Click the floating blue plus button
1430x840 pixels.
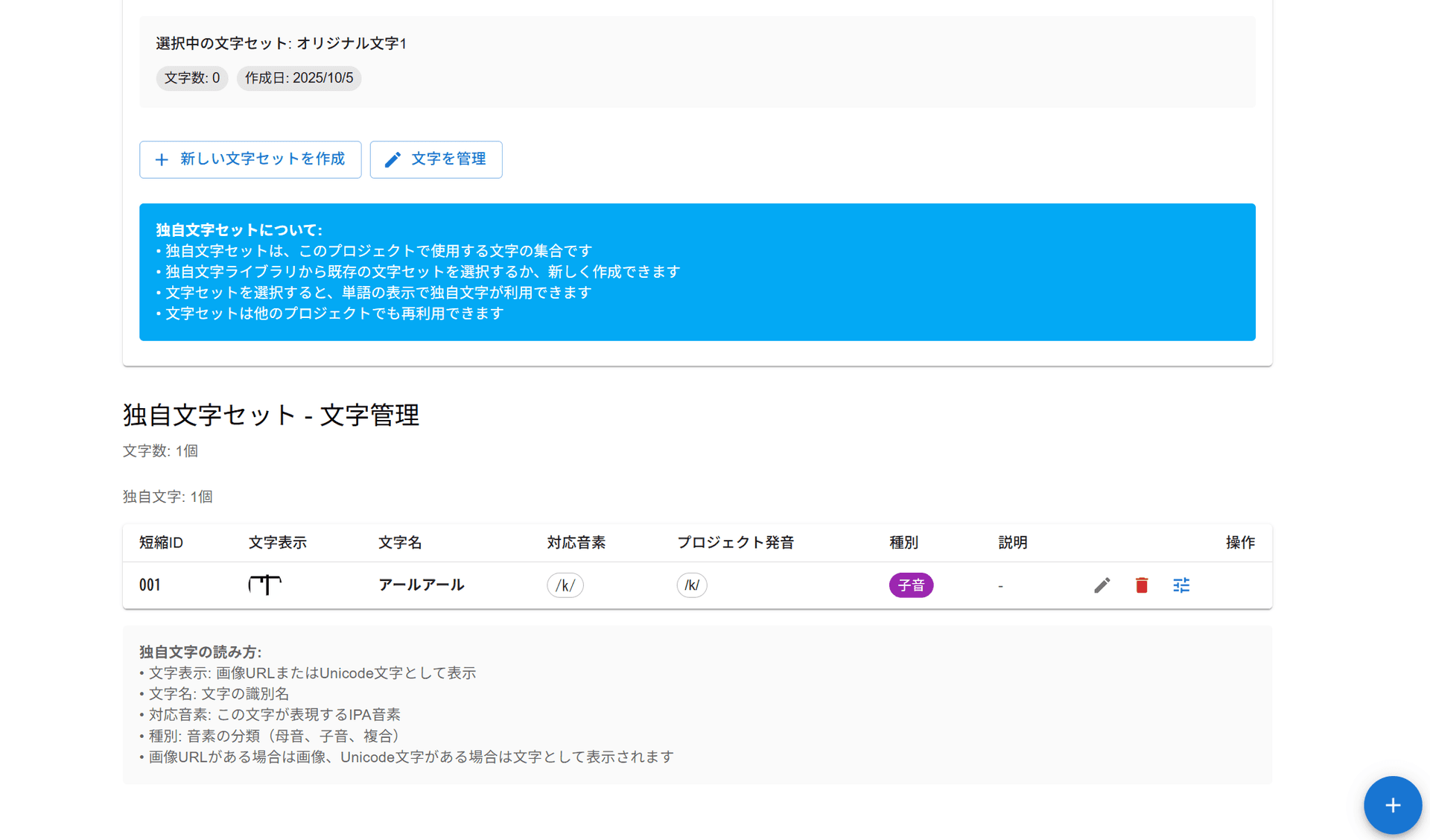pyautogui.click(x=1392, y=805)
